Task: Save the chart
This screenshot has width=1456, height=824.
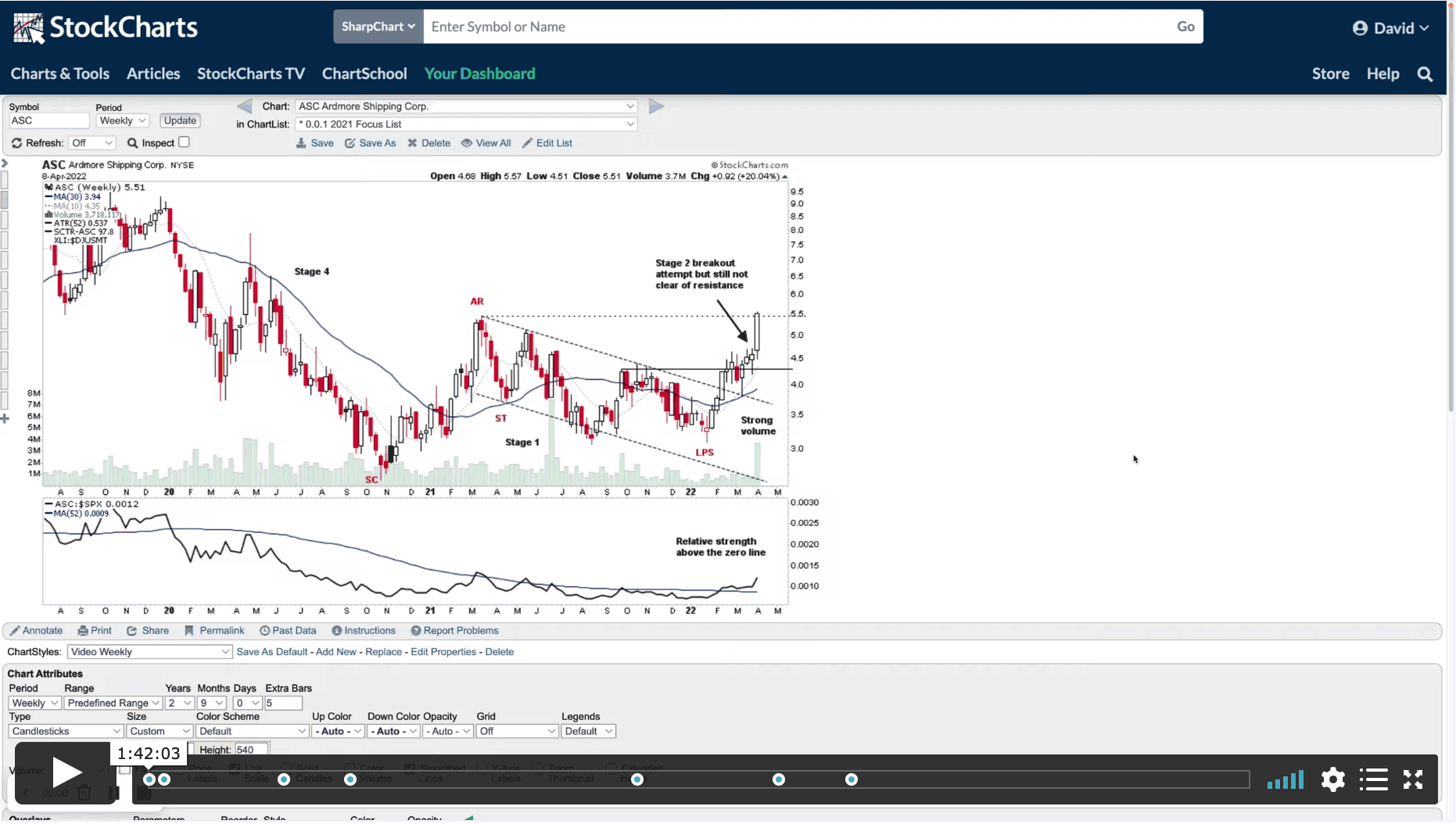Action: tap(315, 143)
